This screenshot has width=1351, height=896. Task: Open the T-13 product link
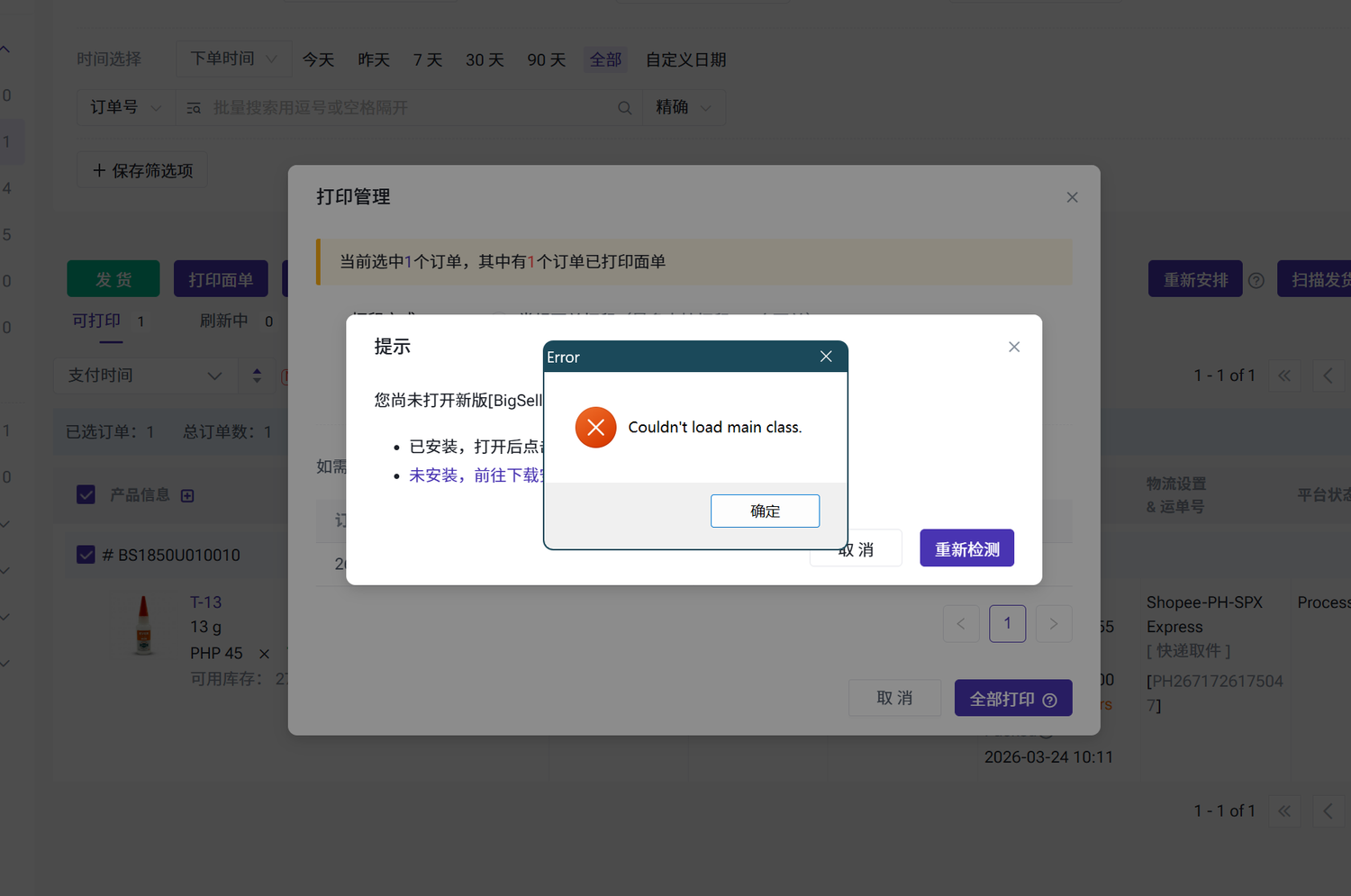click(x=205, y=602)
